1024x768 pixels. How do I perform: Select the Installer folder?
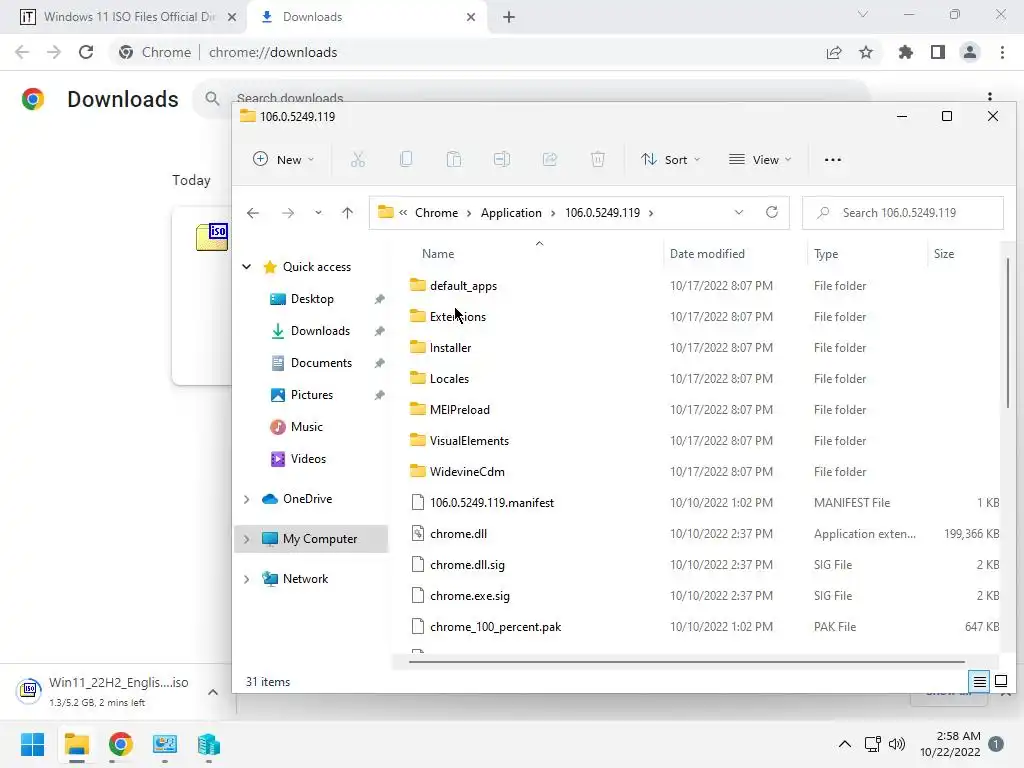pyautogui.click(x=450, y=347)
